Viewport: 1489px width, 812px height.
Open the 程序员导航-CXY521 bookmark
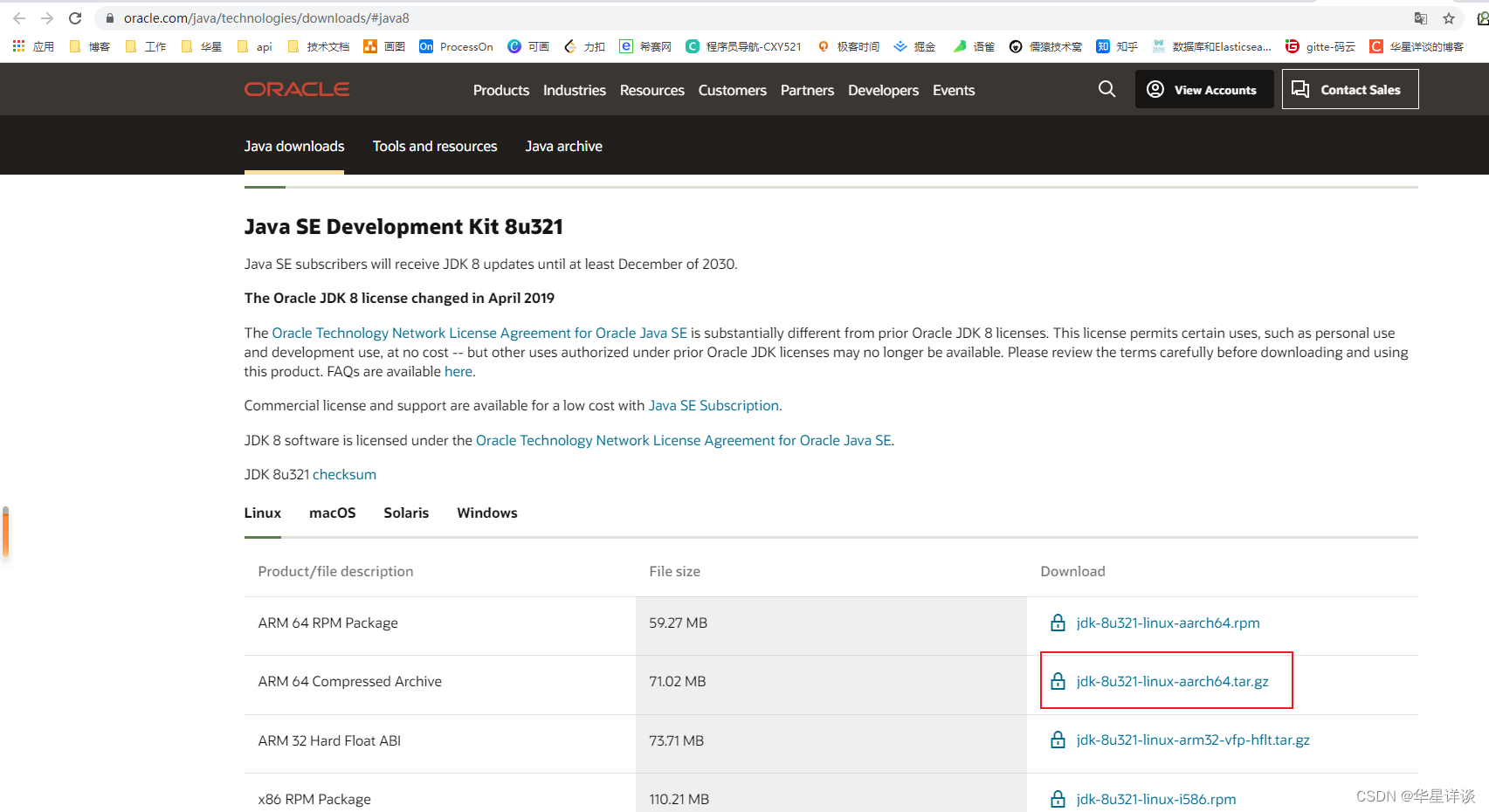[743, 46]
